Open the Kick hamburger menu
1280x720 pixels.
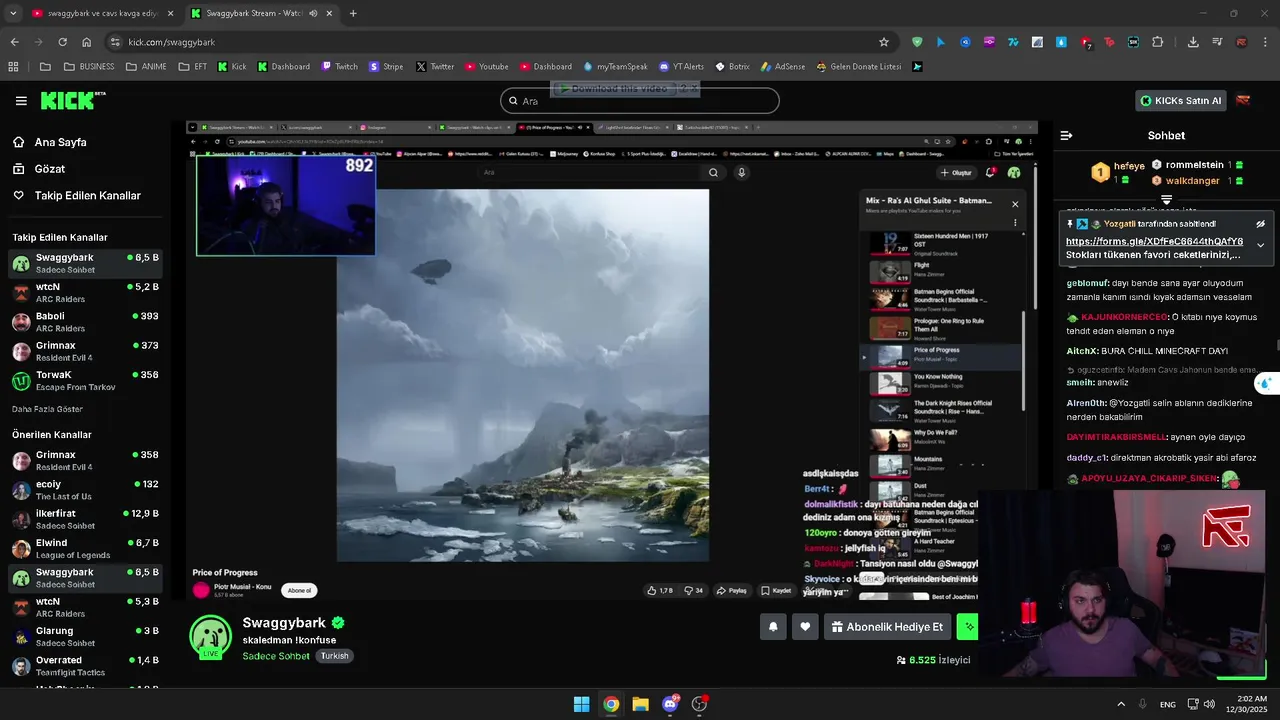click(x=21, y=101)
